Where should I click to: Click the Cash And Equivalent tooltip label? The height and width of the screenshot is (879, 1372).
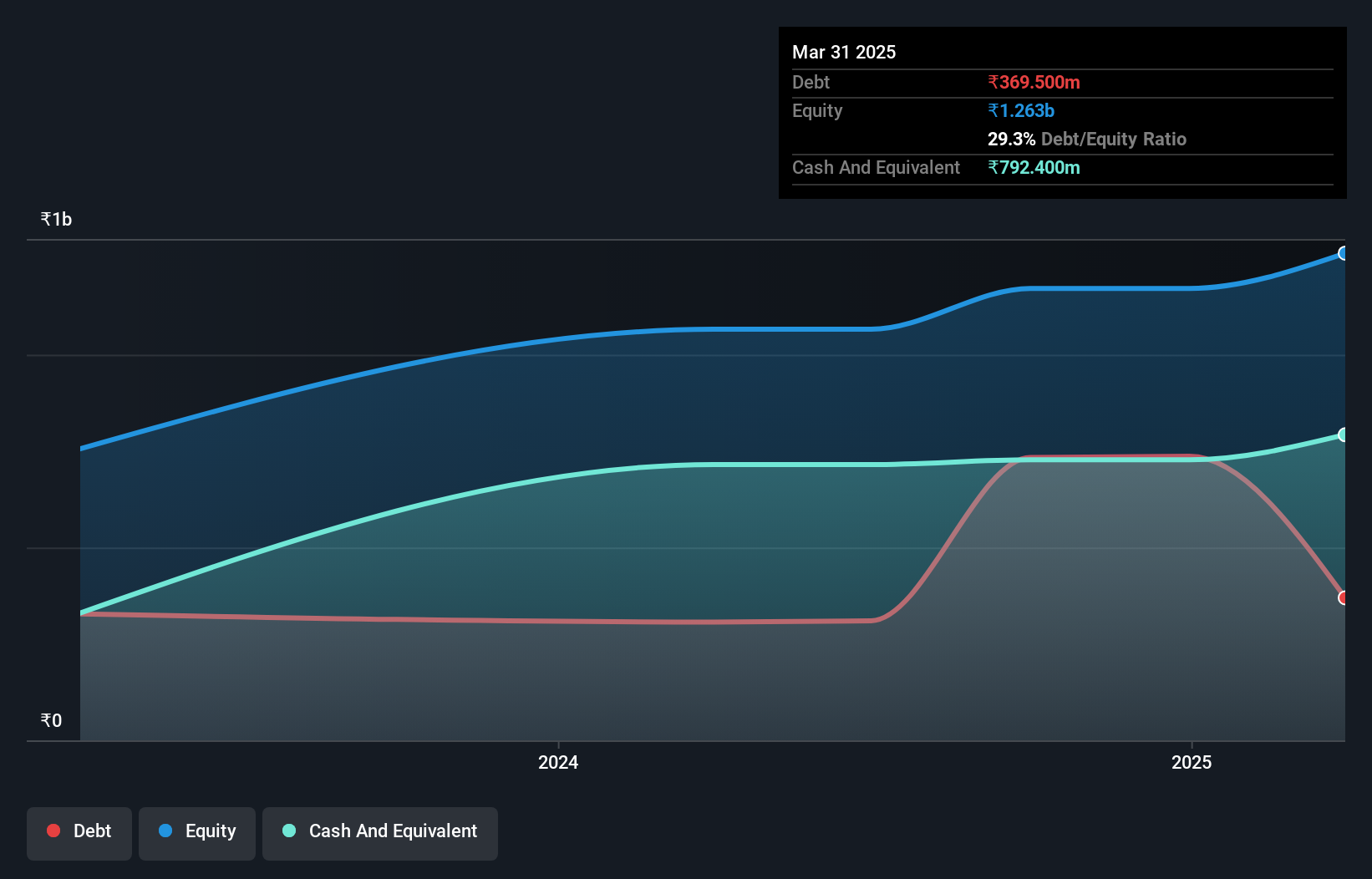click(x=876, y=167)
